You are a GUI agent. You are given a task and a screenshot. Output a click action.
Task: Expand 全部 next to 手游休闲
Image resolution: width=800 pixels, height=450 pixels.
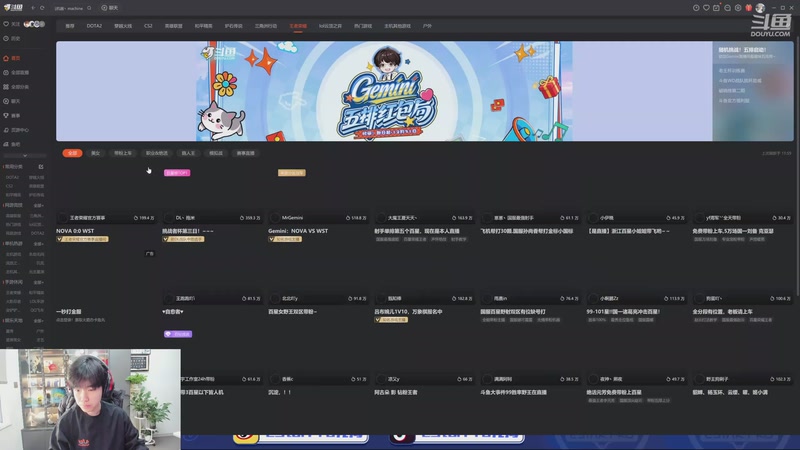coord(39,282)
